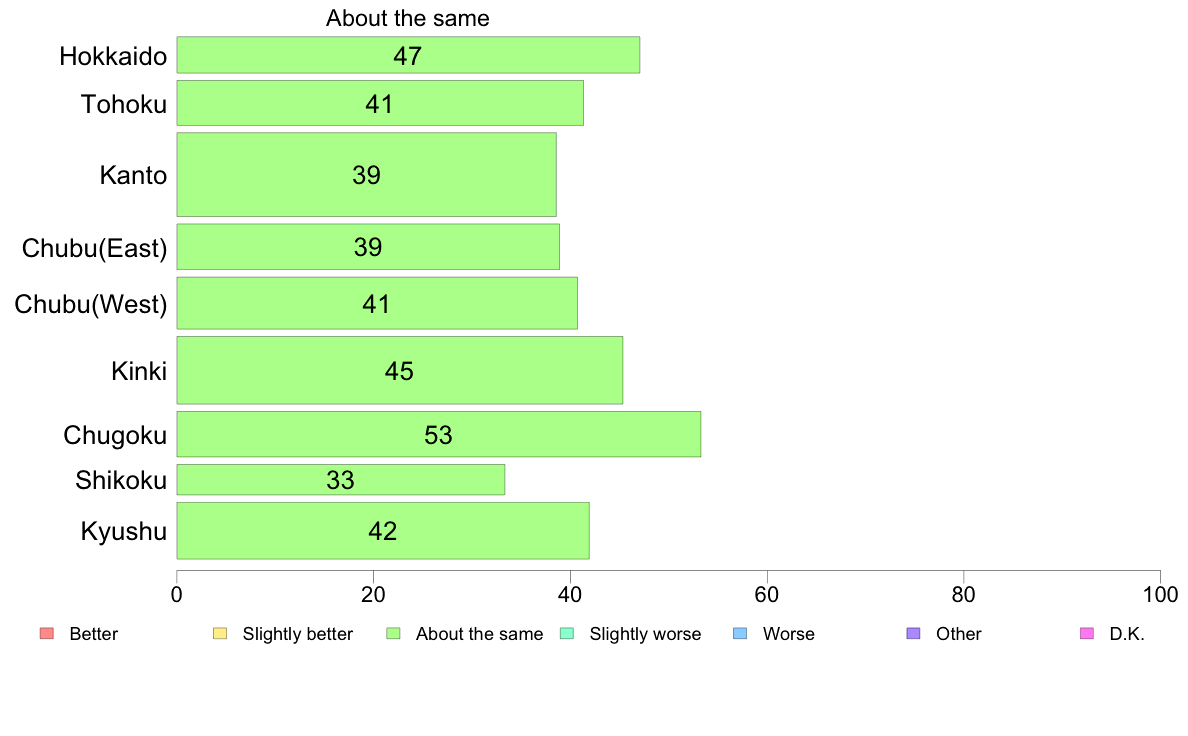The height and width of the screenshot is (736, 1188).
Task: Click the teal Slightly worse legend swatch
Action: coord(567,634)
